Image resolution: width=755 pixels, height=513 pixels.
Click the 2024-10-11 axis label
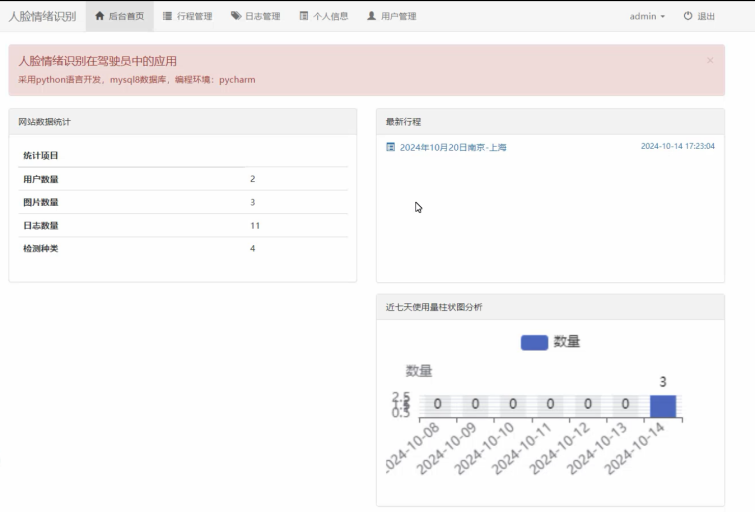point(521,448)
